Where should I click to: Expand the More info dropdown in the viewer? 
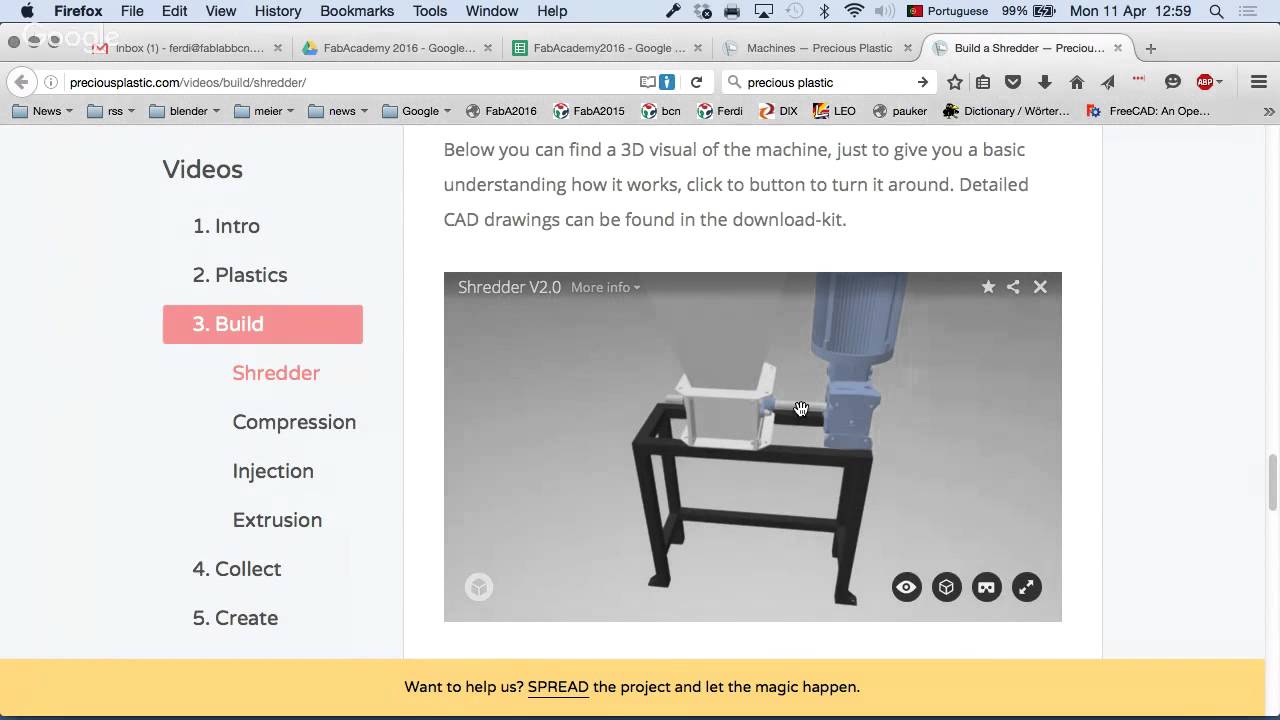pyautogui.click(x=606, y=287)
